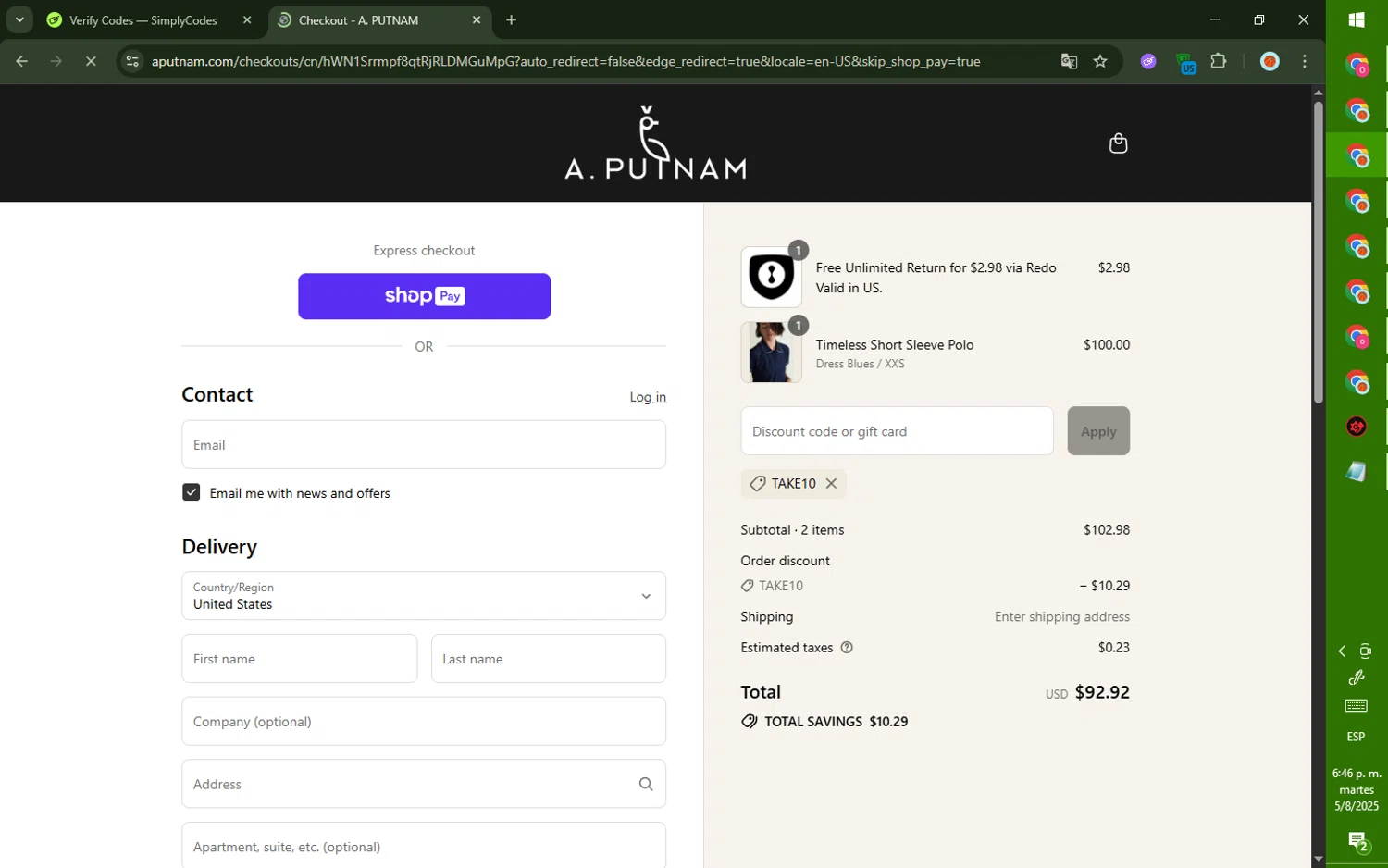Click the Apply discount button

(x=1098, y=431)
